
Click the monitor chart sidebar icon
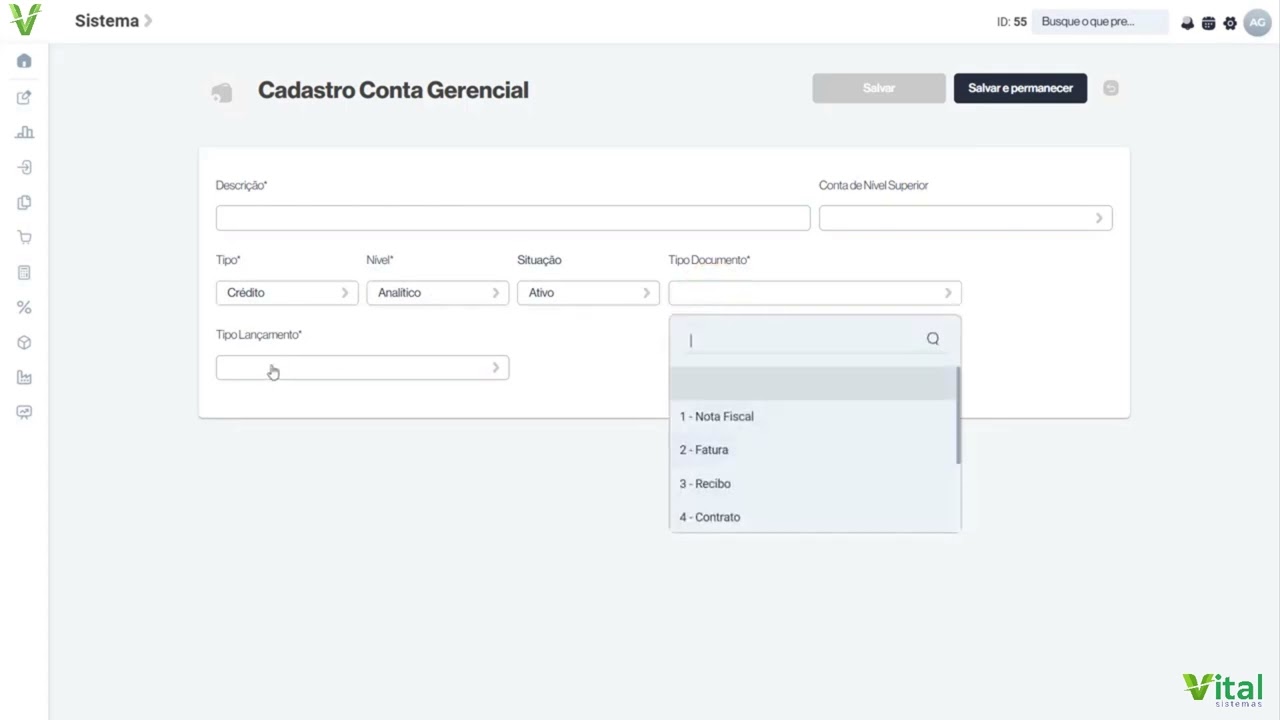point(24,412)
